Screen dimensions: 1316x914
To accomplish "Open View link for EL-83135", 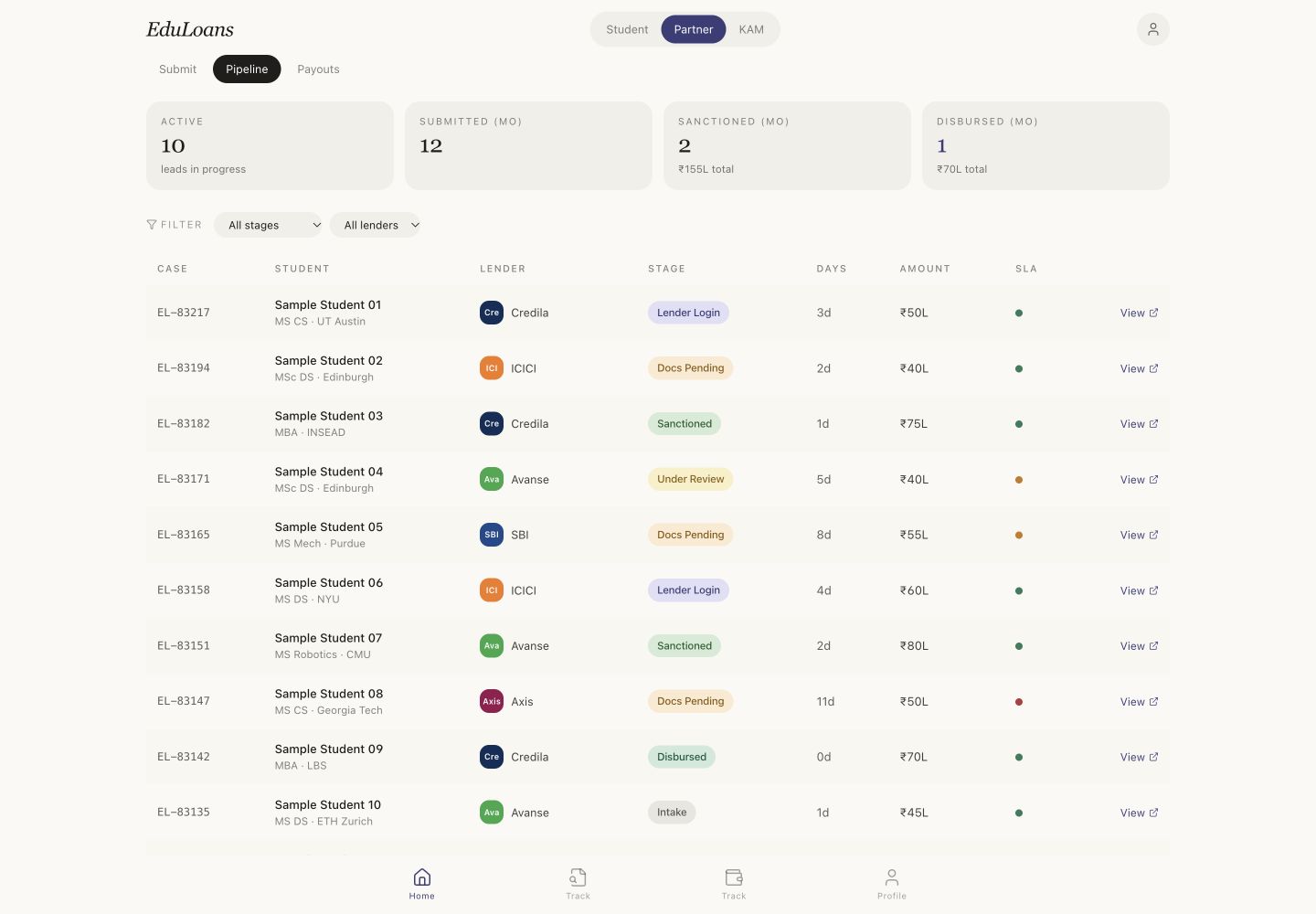I will (x=1139, y=813).
